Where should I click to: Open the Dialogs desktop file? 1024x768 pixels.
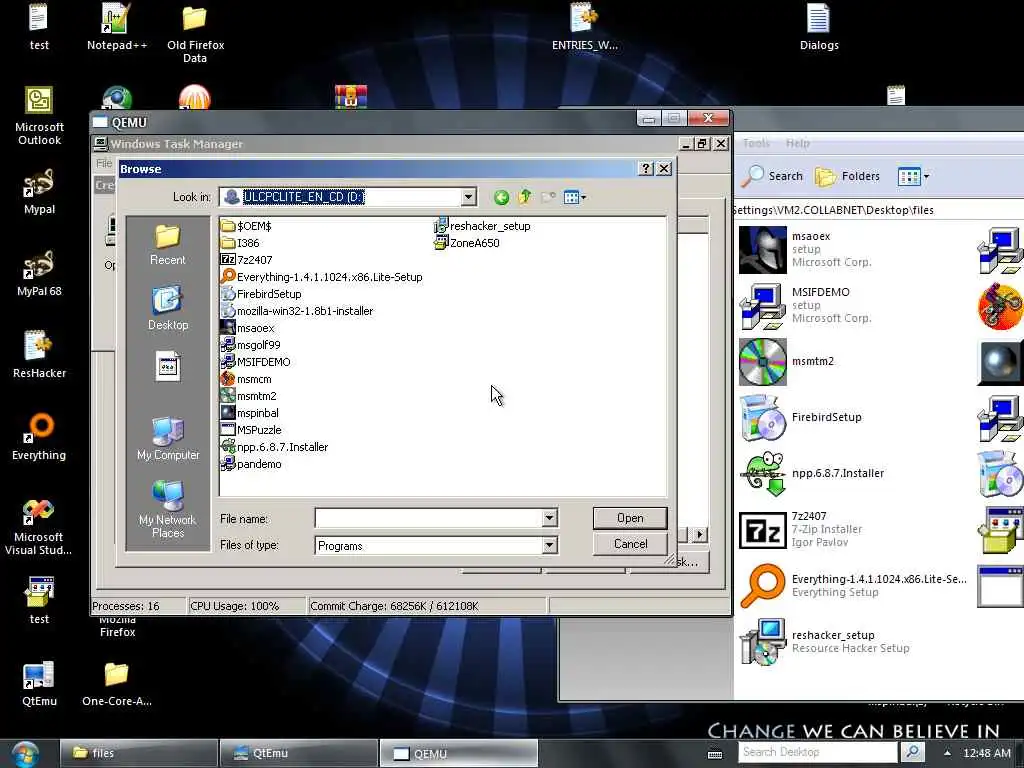pyautogui.click(x=819, y=27)
